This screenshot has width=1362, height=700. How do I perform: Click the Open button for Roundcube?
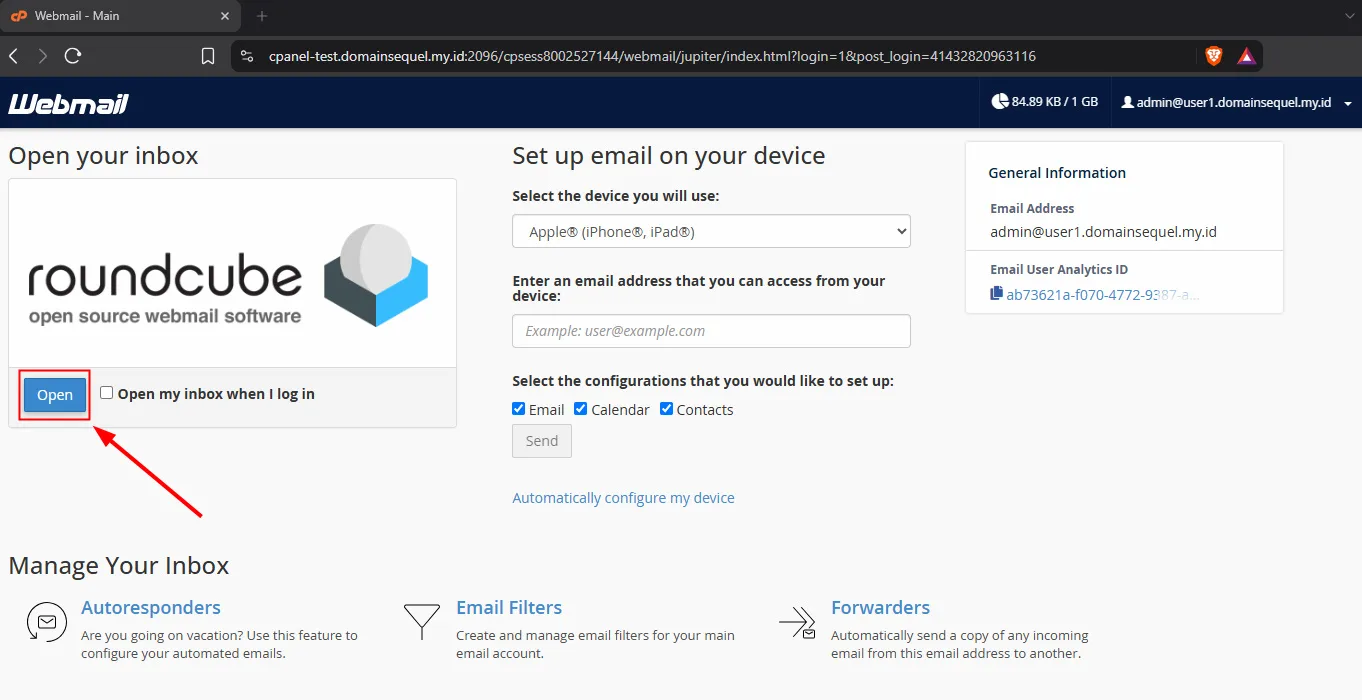coord(55,395)
